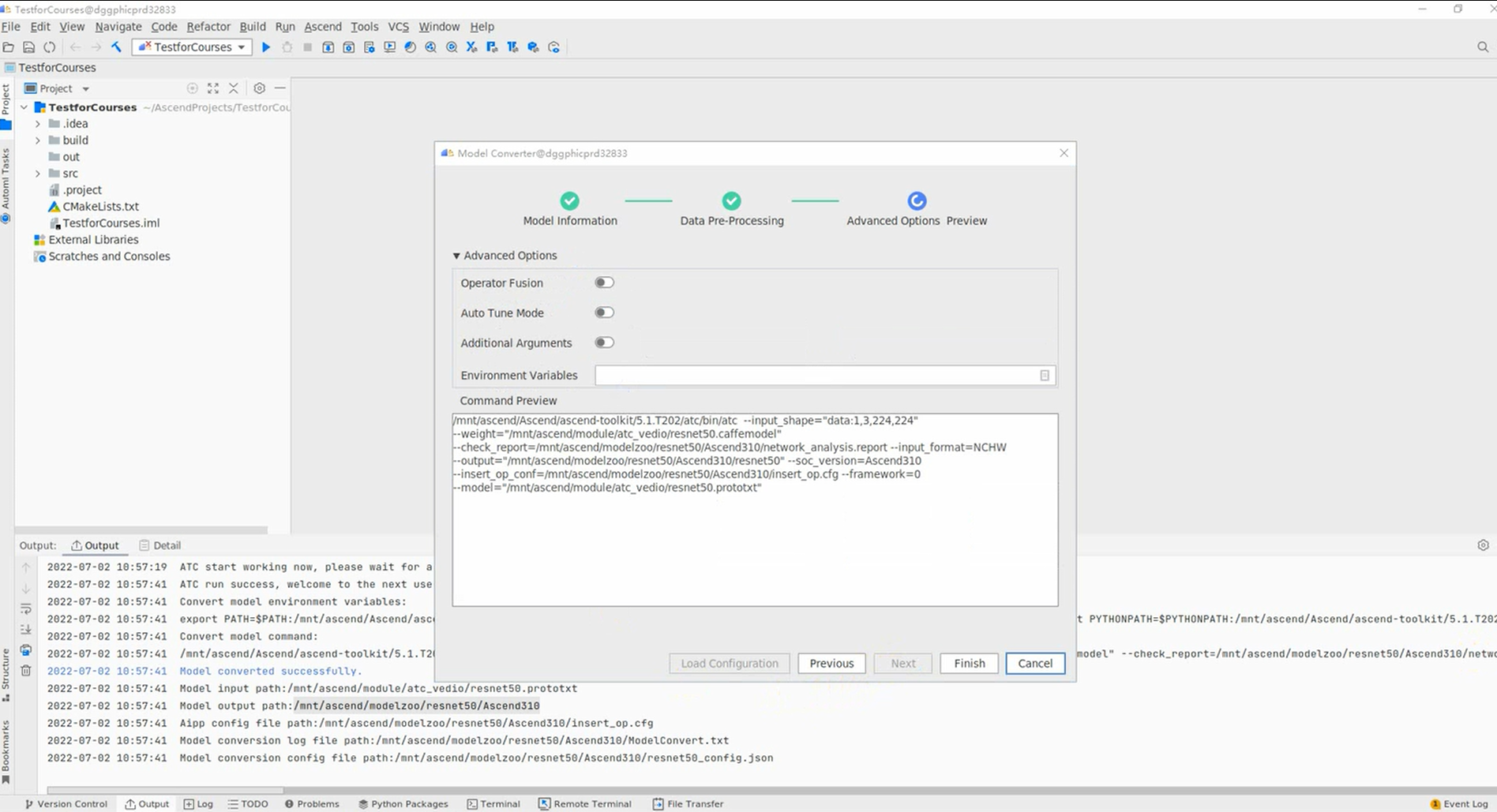Open the Remote Terminal tab
Screen dimensions: 1497x812
[585, 804]
